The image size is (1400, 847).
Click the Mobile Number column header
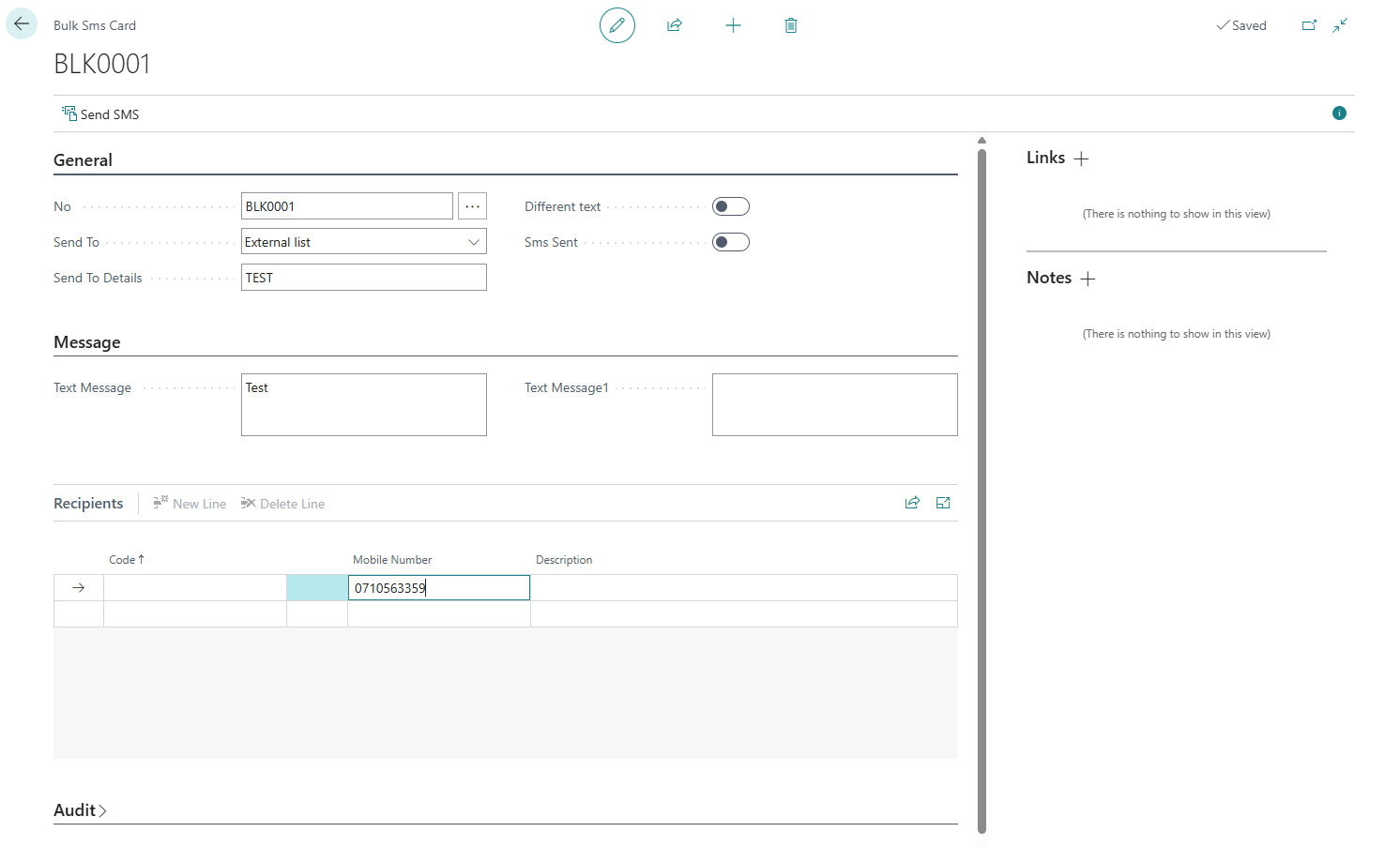click(392, 560)
